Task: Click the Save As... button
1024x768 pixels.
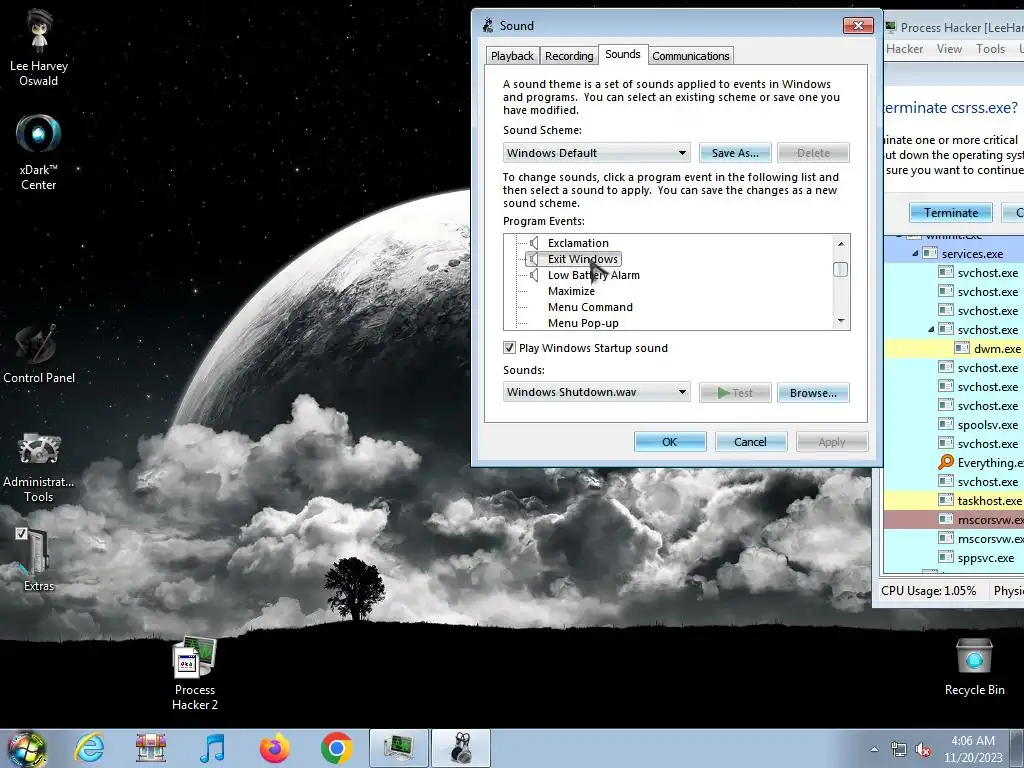Action: tap(735, 153)
